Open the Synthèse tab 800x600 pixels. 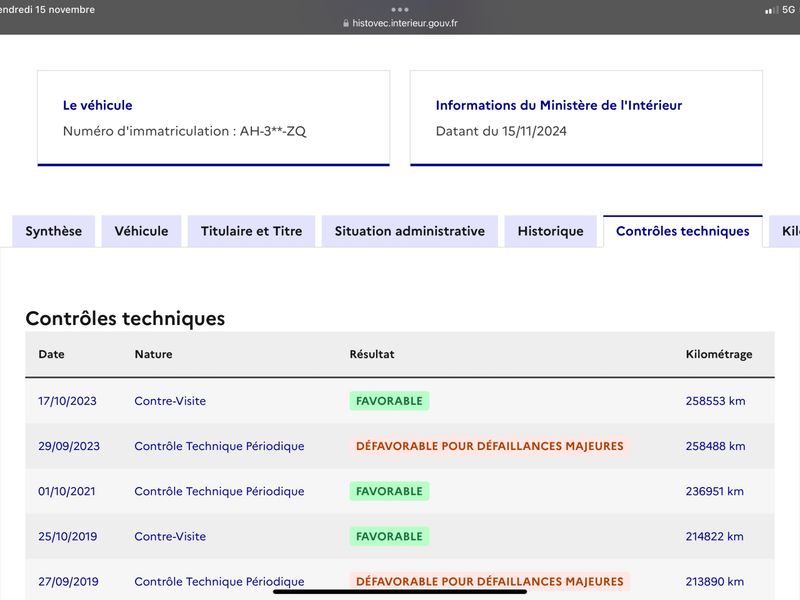click(54, 231)
